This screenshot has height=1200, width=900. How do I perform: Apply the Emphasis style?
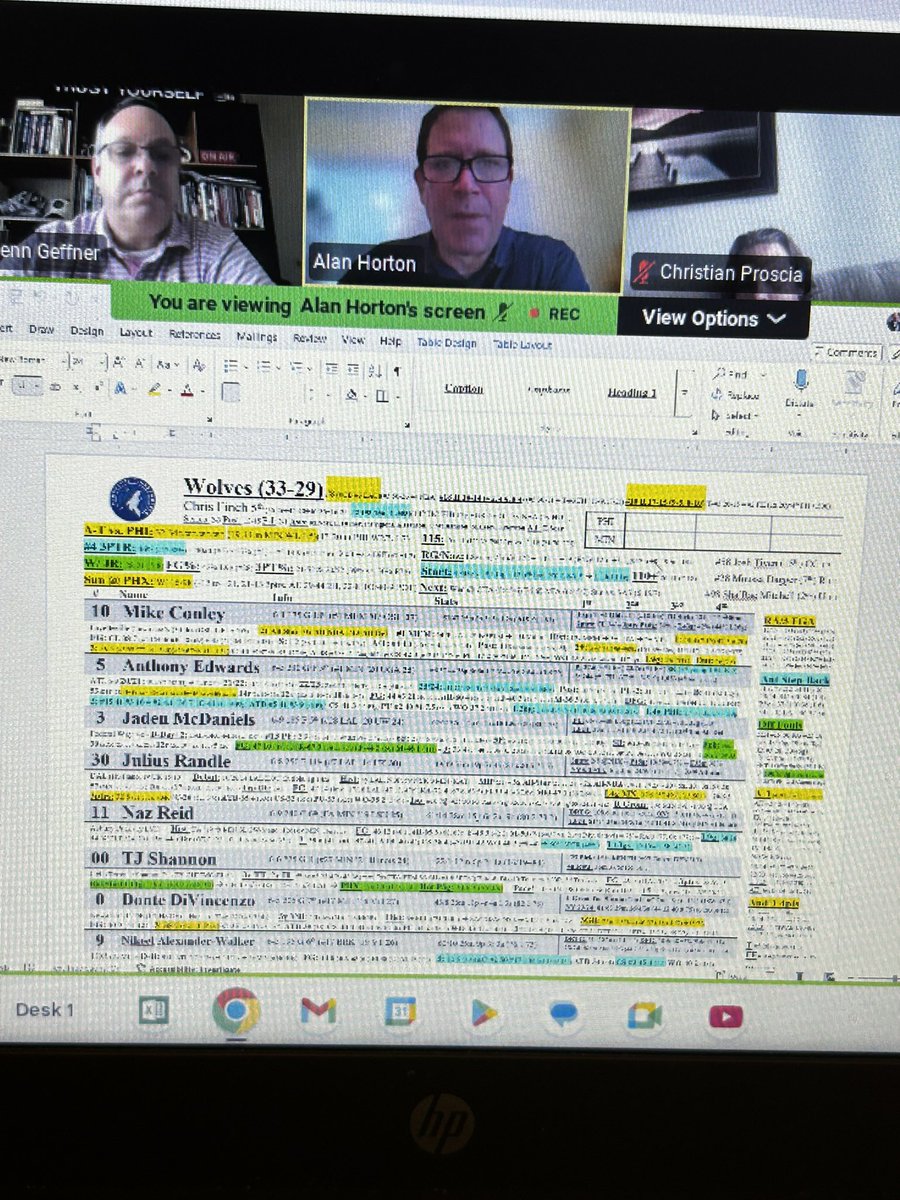[549, 389]
